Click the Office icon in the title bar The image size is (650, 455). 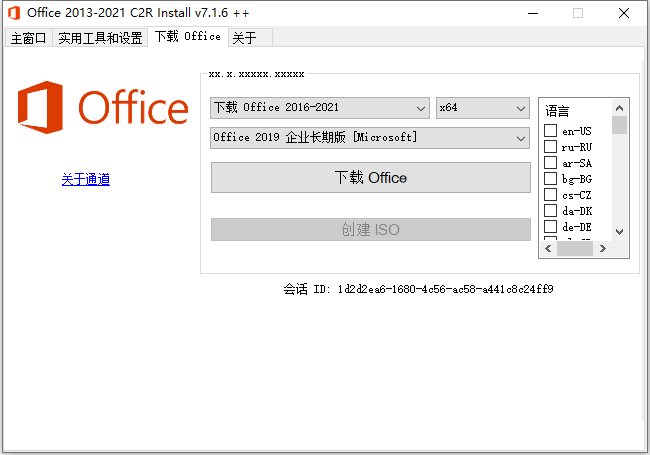pyautogui.click(x=13, y=13)
